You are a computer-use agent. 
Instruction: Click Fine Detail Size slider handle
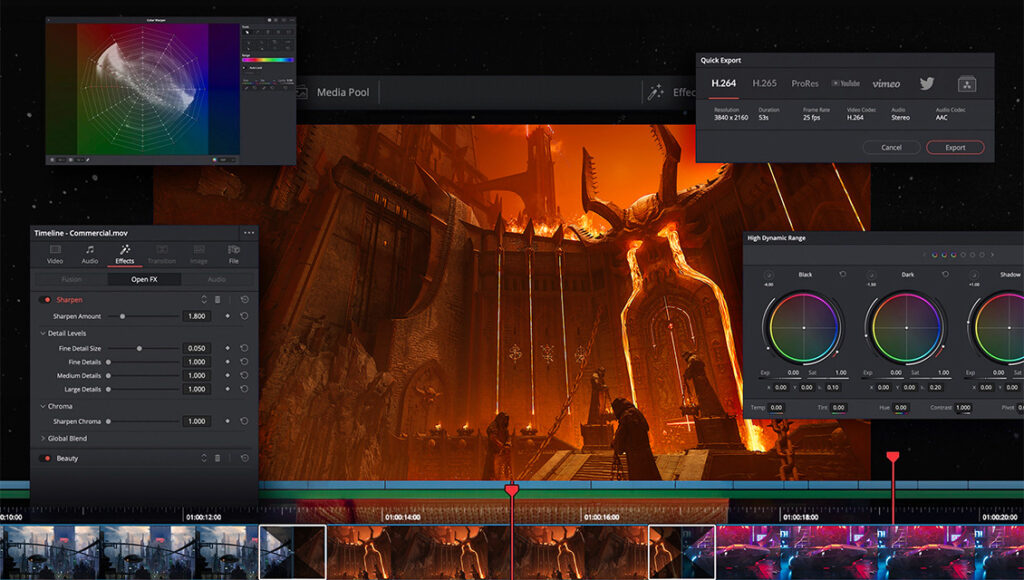(x=139, y=348)
